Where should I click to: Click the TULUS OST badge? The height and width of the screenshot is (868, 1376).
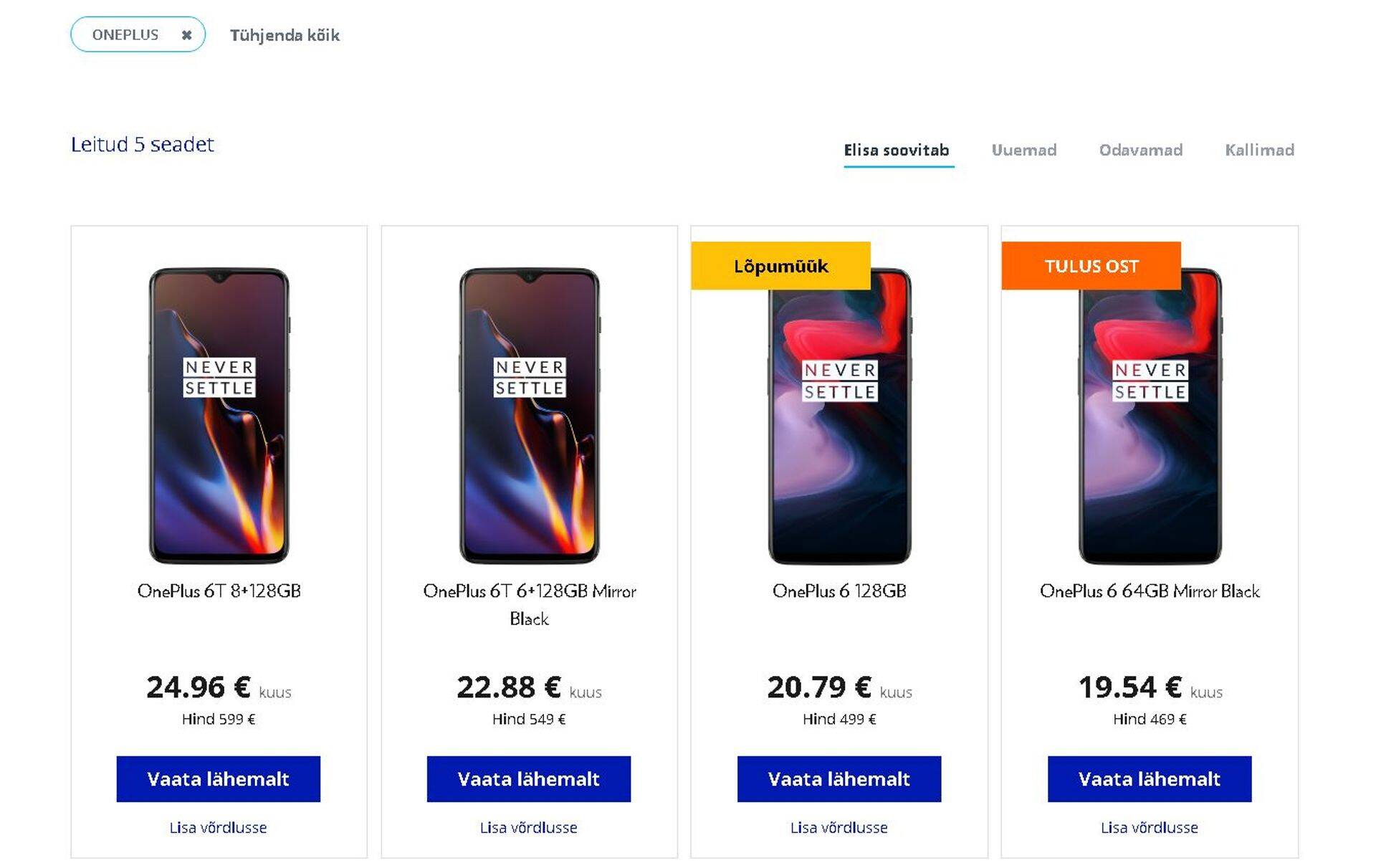pos(1091,266)
